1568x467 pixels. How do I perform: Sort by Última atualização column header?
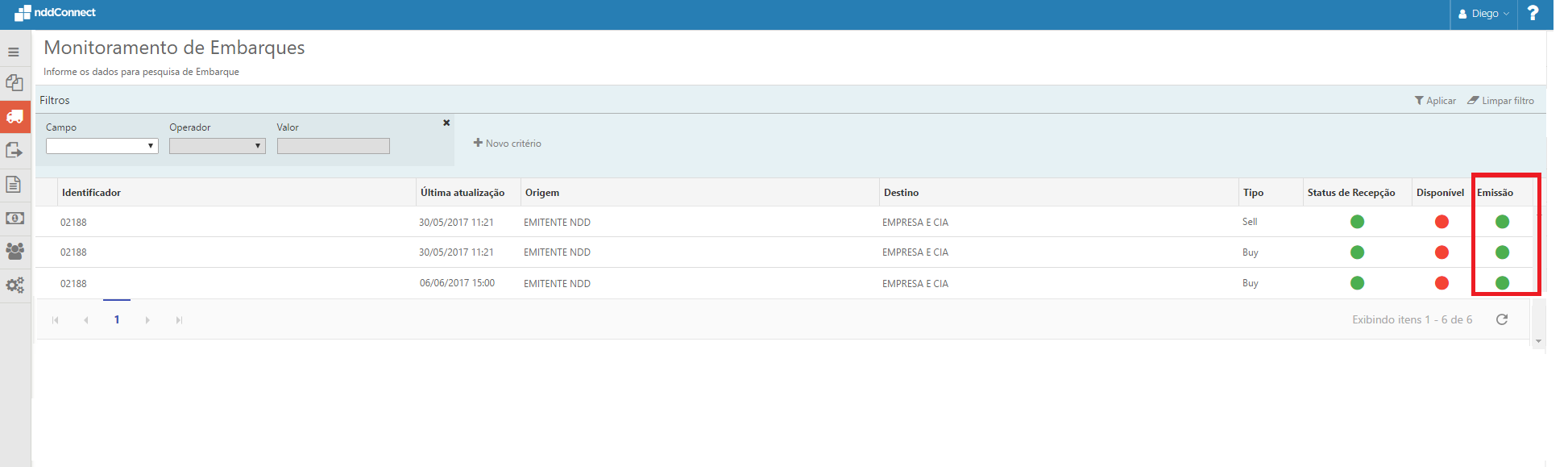point(463,193)
